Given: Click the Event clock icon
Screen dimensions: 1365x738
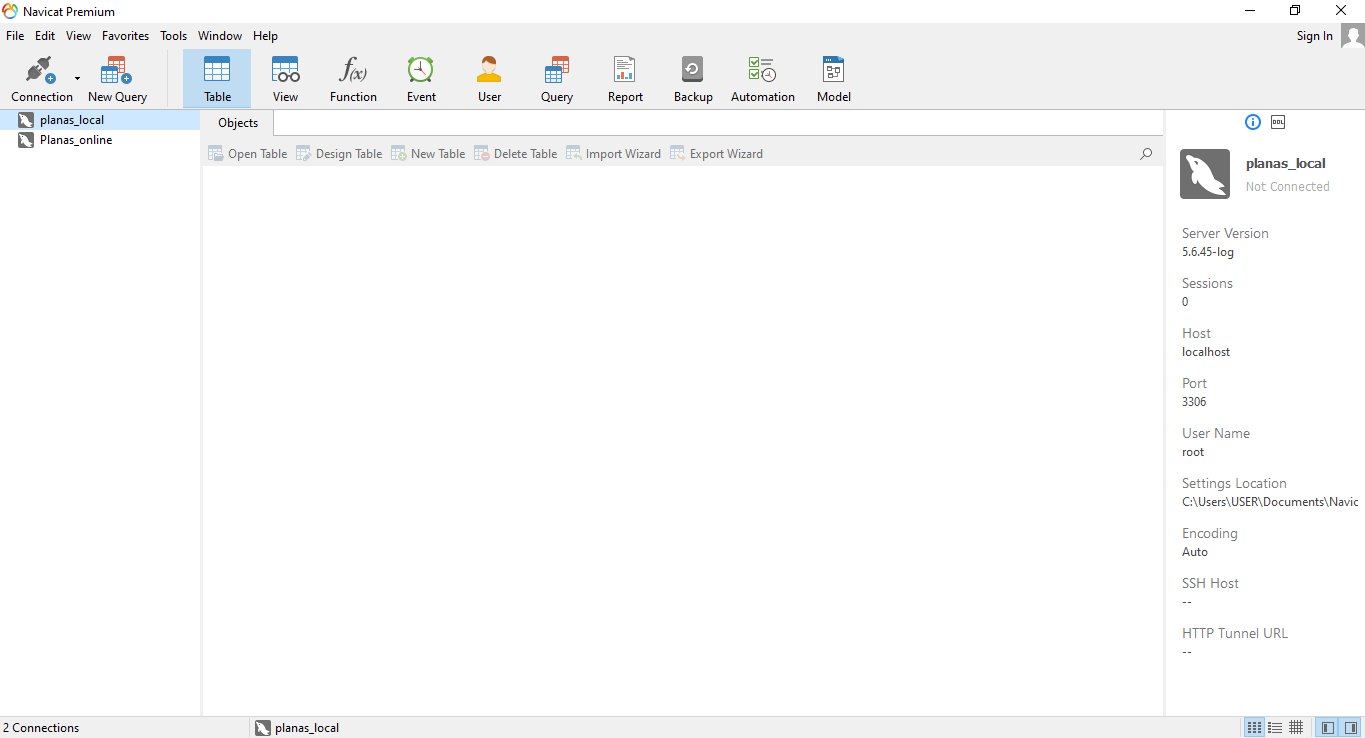Looking at the screenshot, I should [x=421, y=79].
